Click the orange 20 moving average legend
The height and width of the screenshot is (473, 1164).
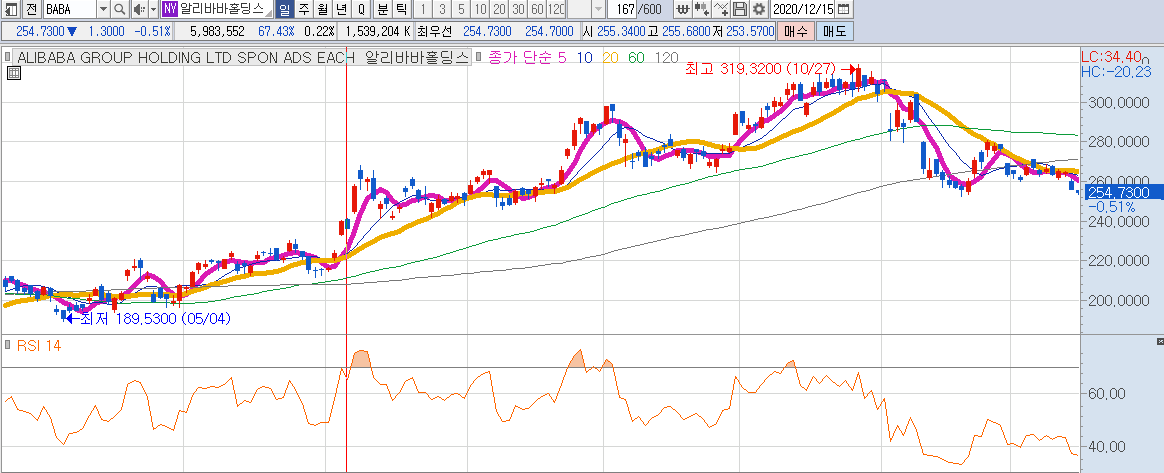tap(610, 57)
